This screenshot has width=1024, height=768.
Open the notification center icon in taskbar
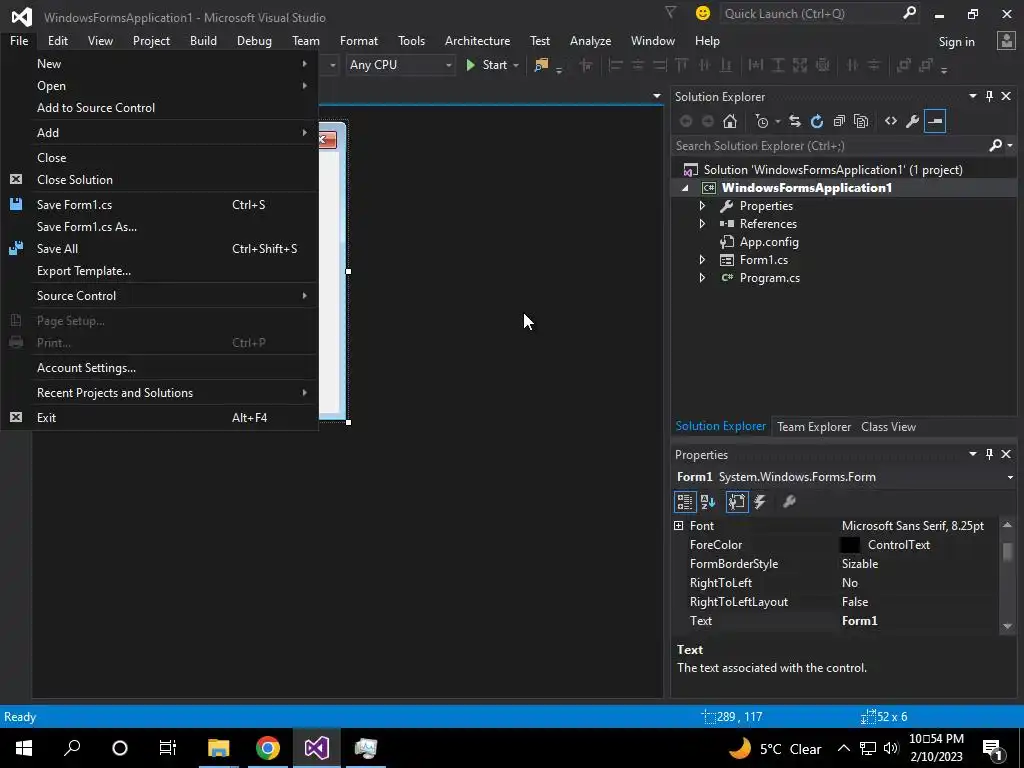click(x=993, y=748)
